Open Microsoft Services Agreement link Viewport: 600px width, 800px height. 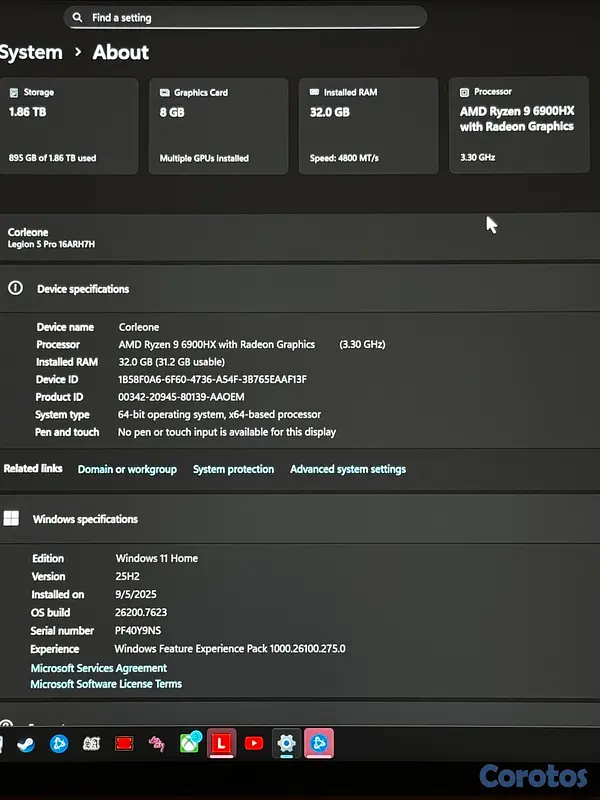[x=98, y=668]
